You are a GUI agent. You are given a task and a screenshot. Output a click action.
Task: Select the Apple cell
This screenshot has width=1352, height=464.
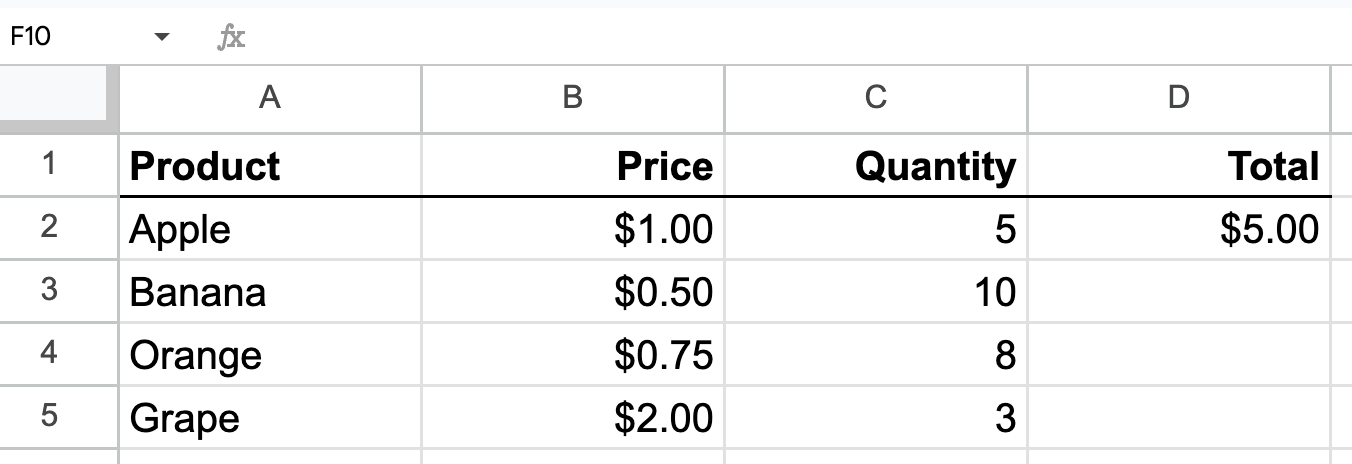270,229
